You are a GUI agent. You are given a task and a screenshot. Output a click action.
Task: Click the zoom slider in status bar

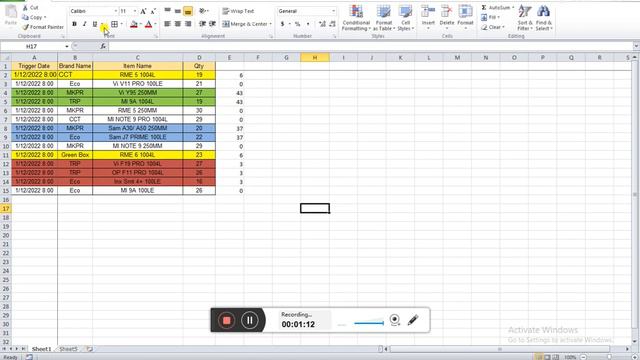[610, 357]
